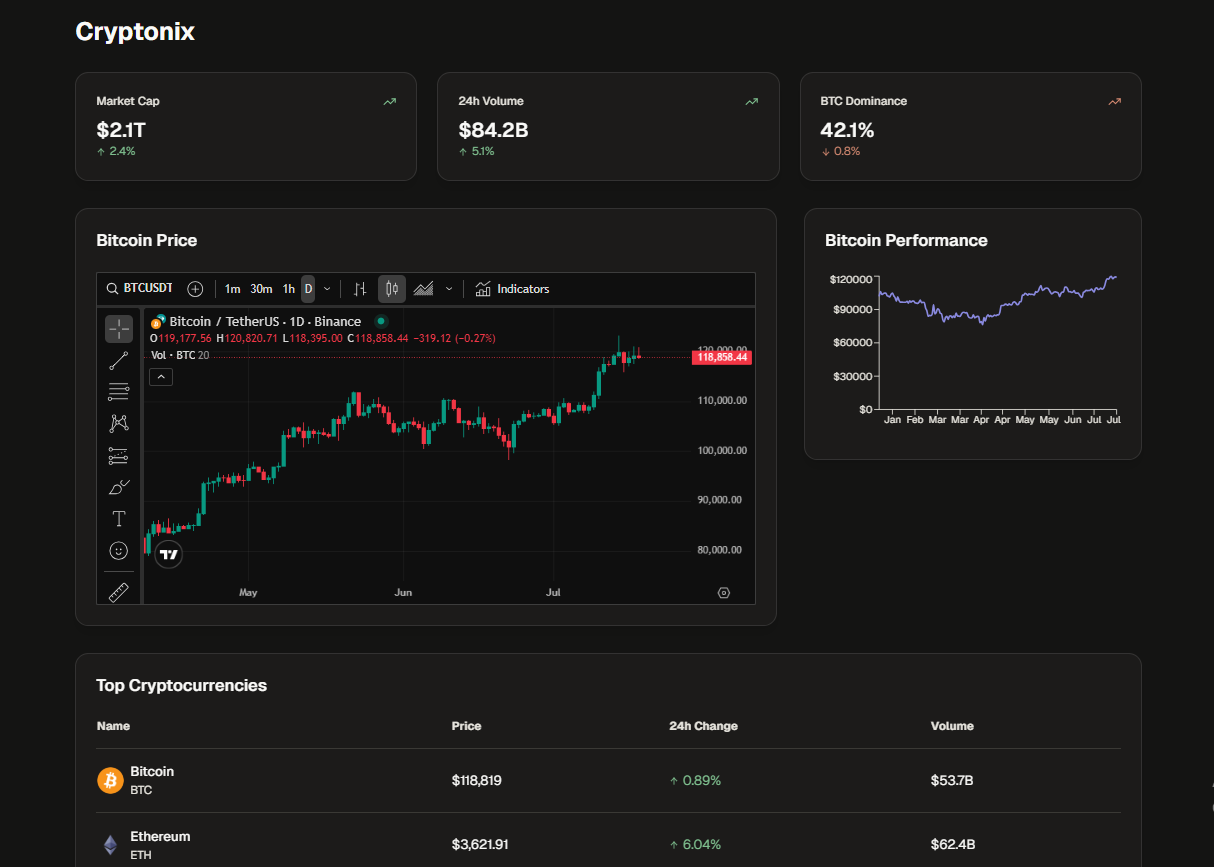1214x867 pixels.
Task: Click the Top Cryptocurrencies heading
Action: [x=182, y=686]
